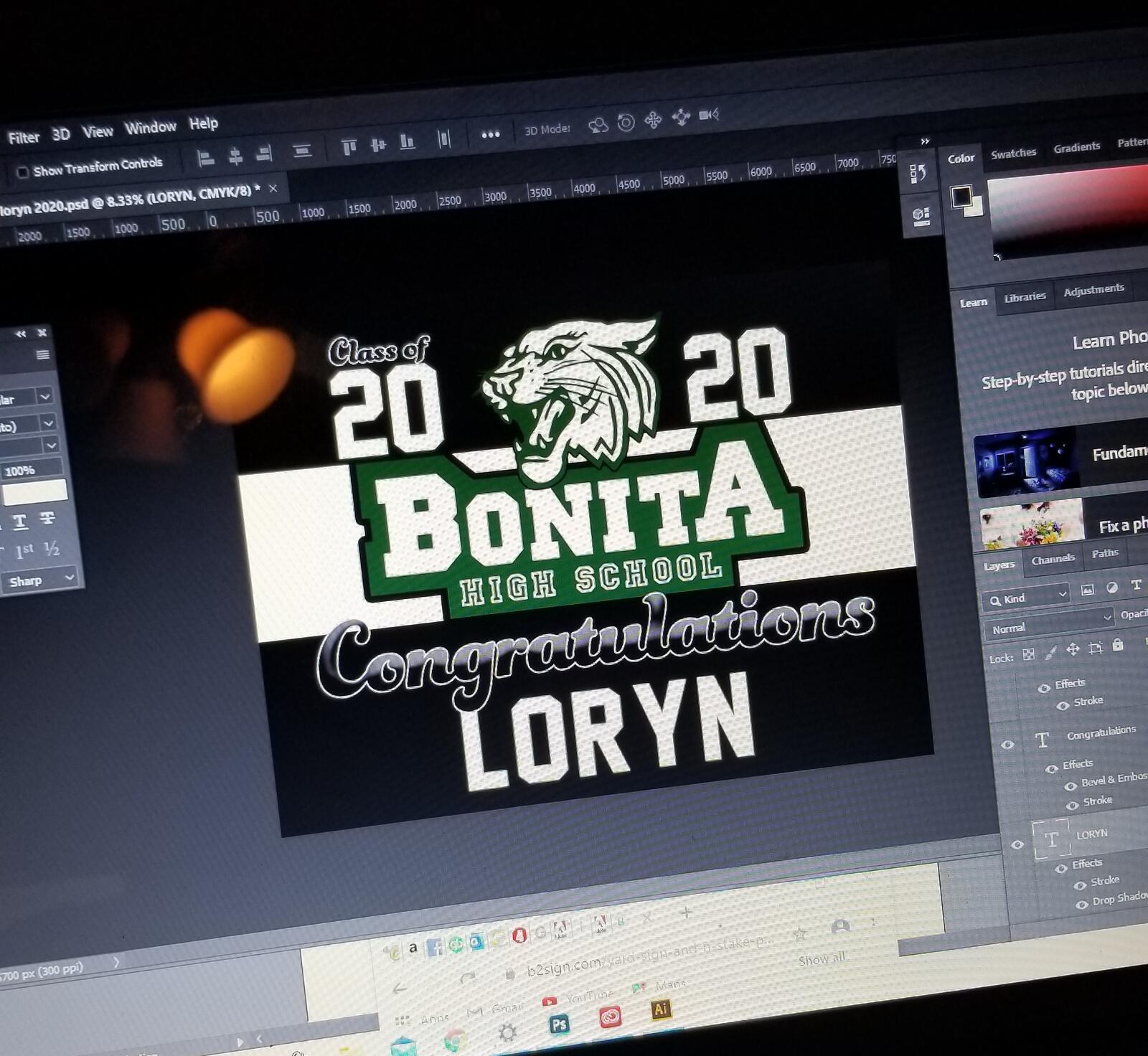Switch to the Gradients tab

(1076, 148)
